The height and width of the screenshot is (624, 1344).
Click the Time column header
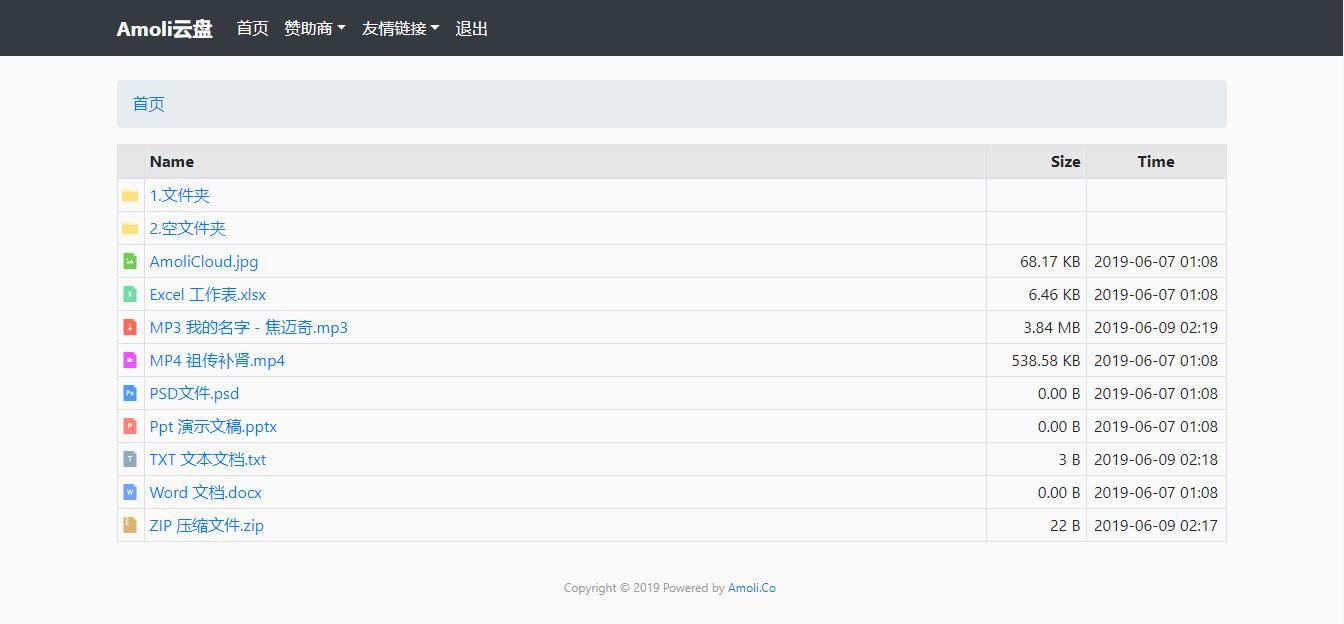tap(1156, 161)
